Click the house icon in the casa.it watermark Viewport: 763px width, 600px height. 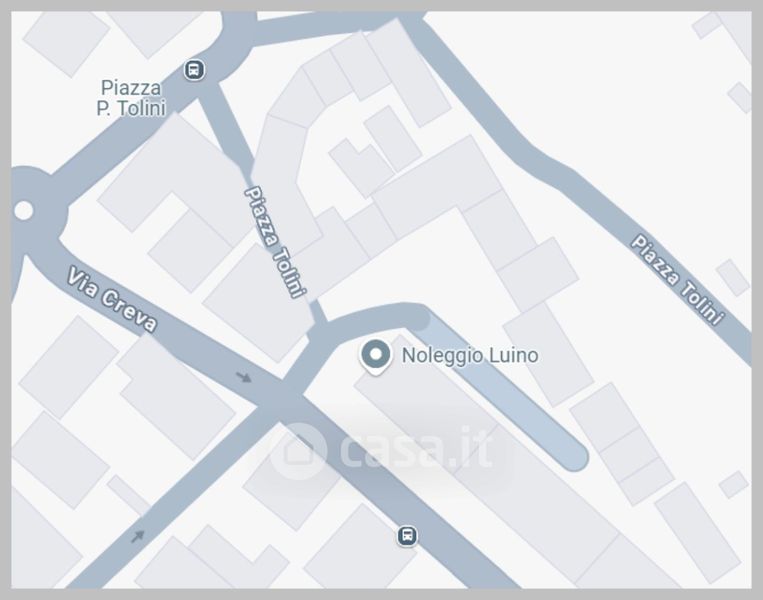[x=298, y=451]
